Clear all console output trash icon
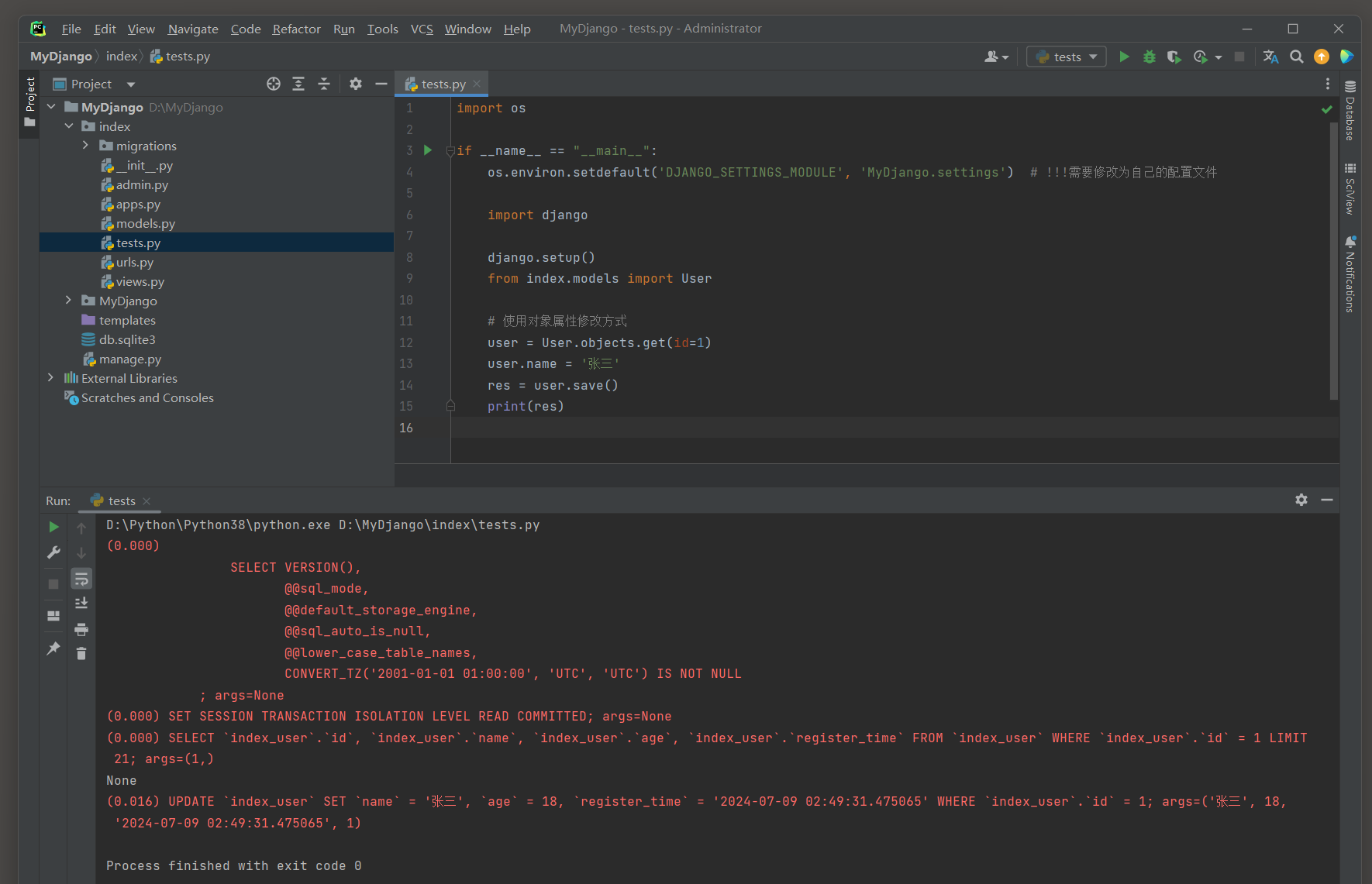Screen dimensions: 1372x884 tap(81, 654)
